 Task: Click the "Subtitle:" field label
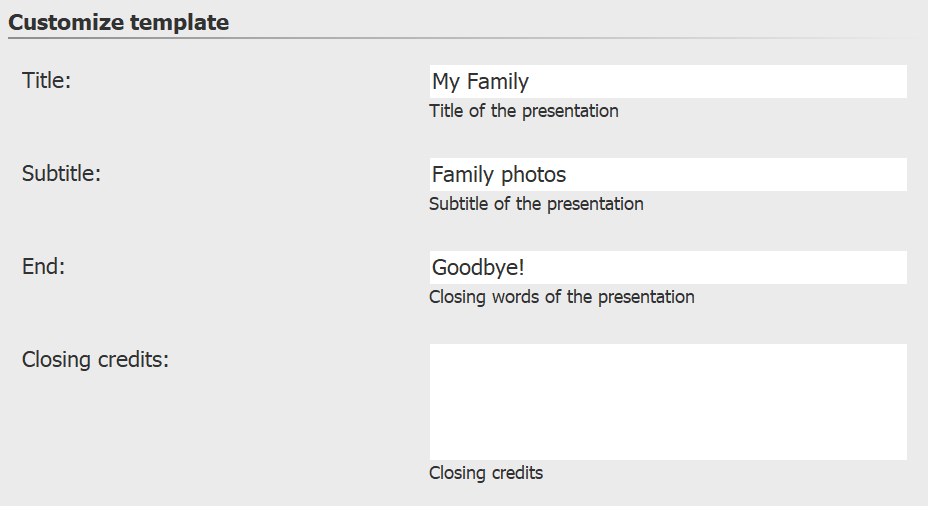tap(62, 174)
